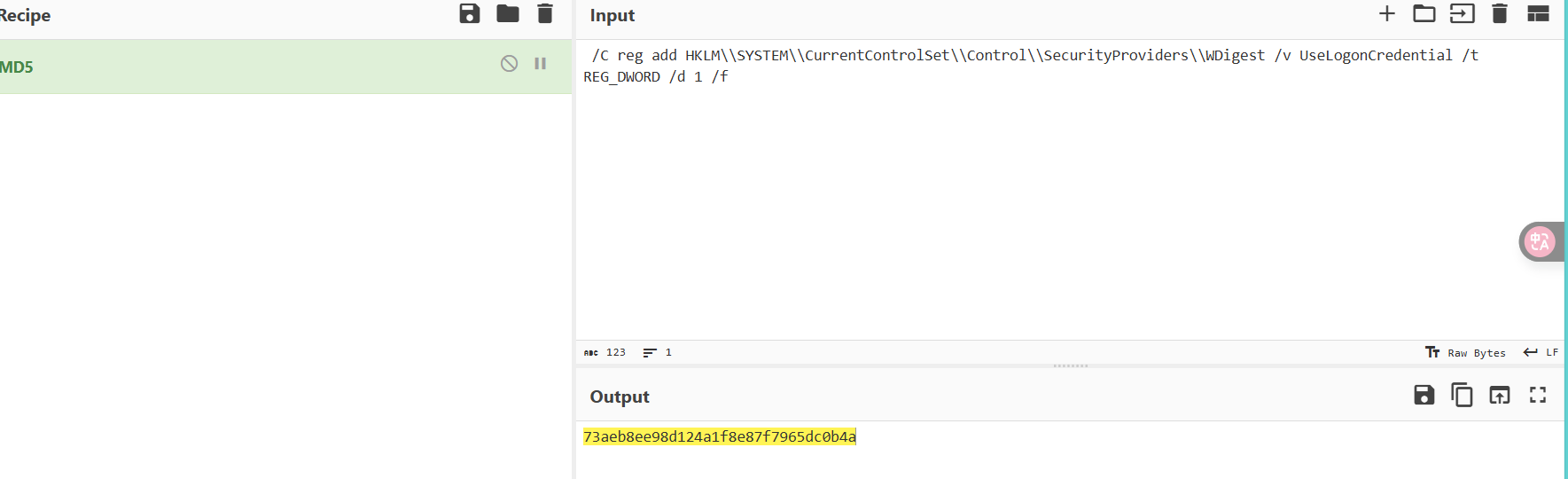This screenshot has width=1568, height=479.
Task: Open file as input
Action: pyautogui.click(x=1463, y=13)
